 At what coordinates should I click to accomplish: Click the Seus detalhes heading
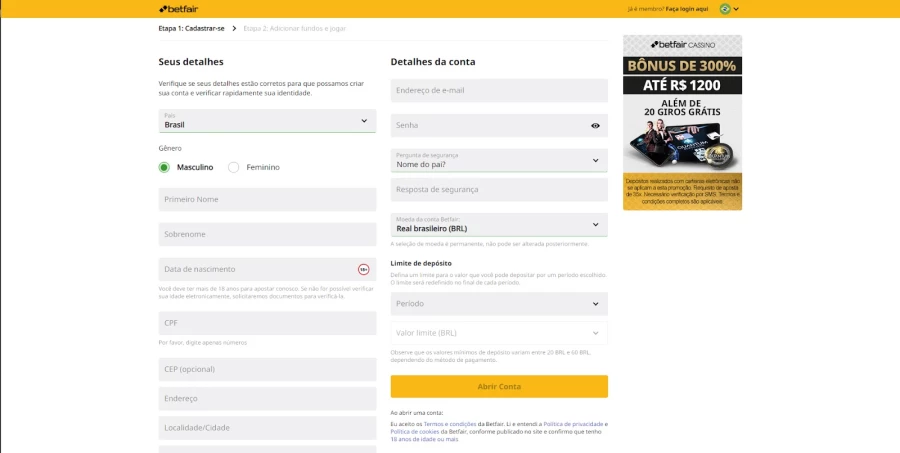tap(191, 61)
